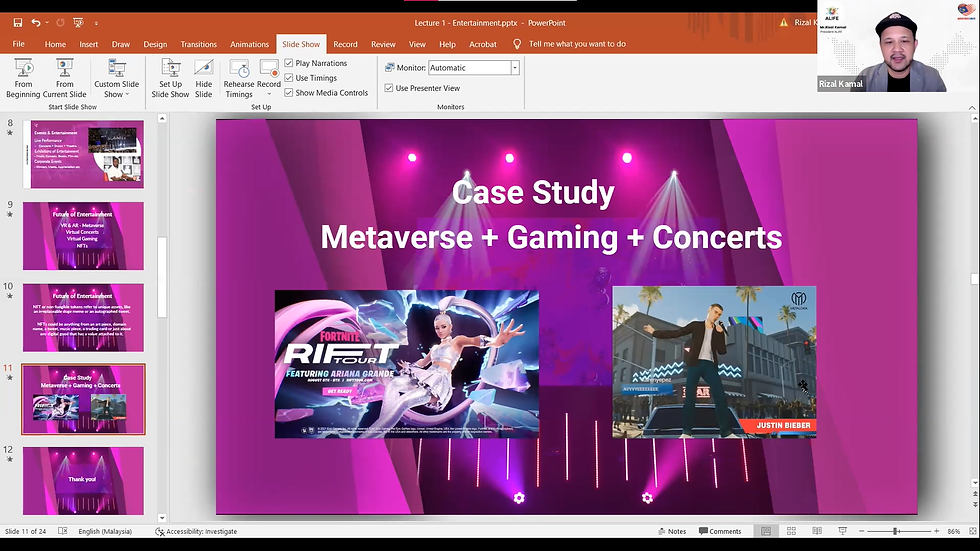The image size is (980, 551).
Task: Switch to the Insert tab
Action: tap(89, 44)
